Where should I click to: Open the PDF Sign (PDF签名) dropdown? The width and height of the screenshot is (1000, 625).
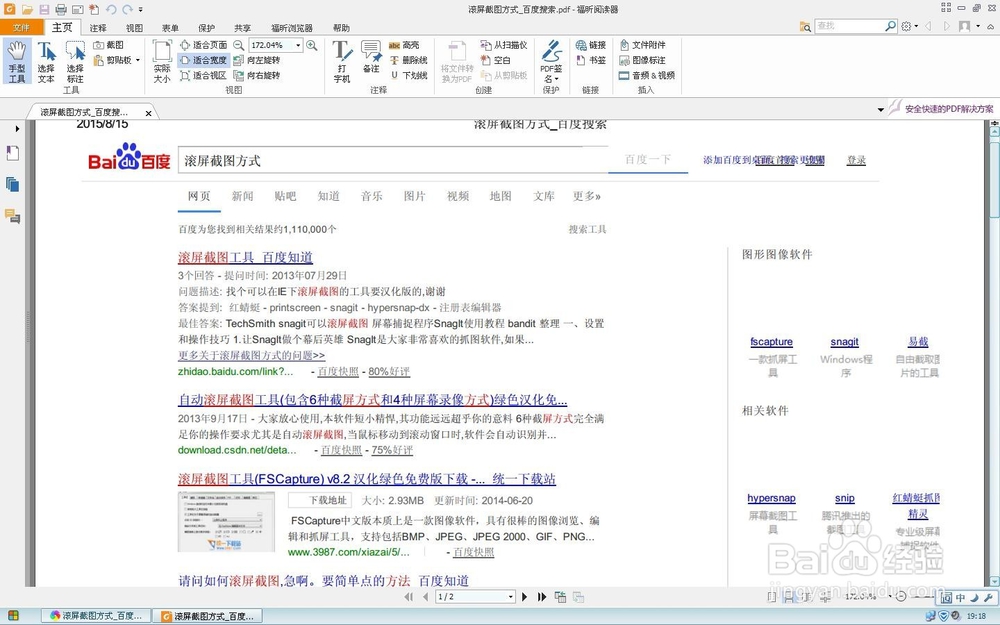pyautogui.click(x=551, y=61)
